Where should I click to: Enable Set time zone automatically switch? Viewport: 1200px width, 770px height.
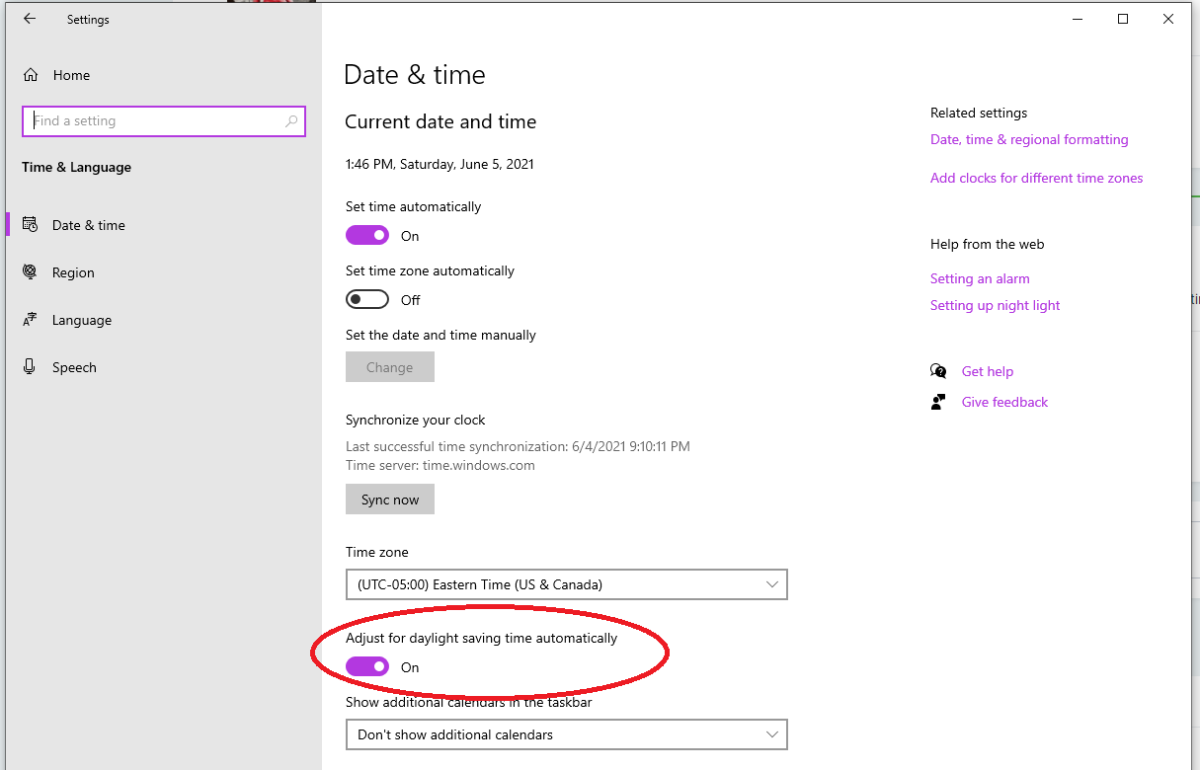(x=367, y=300)
